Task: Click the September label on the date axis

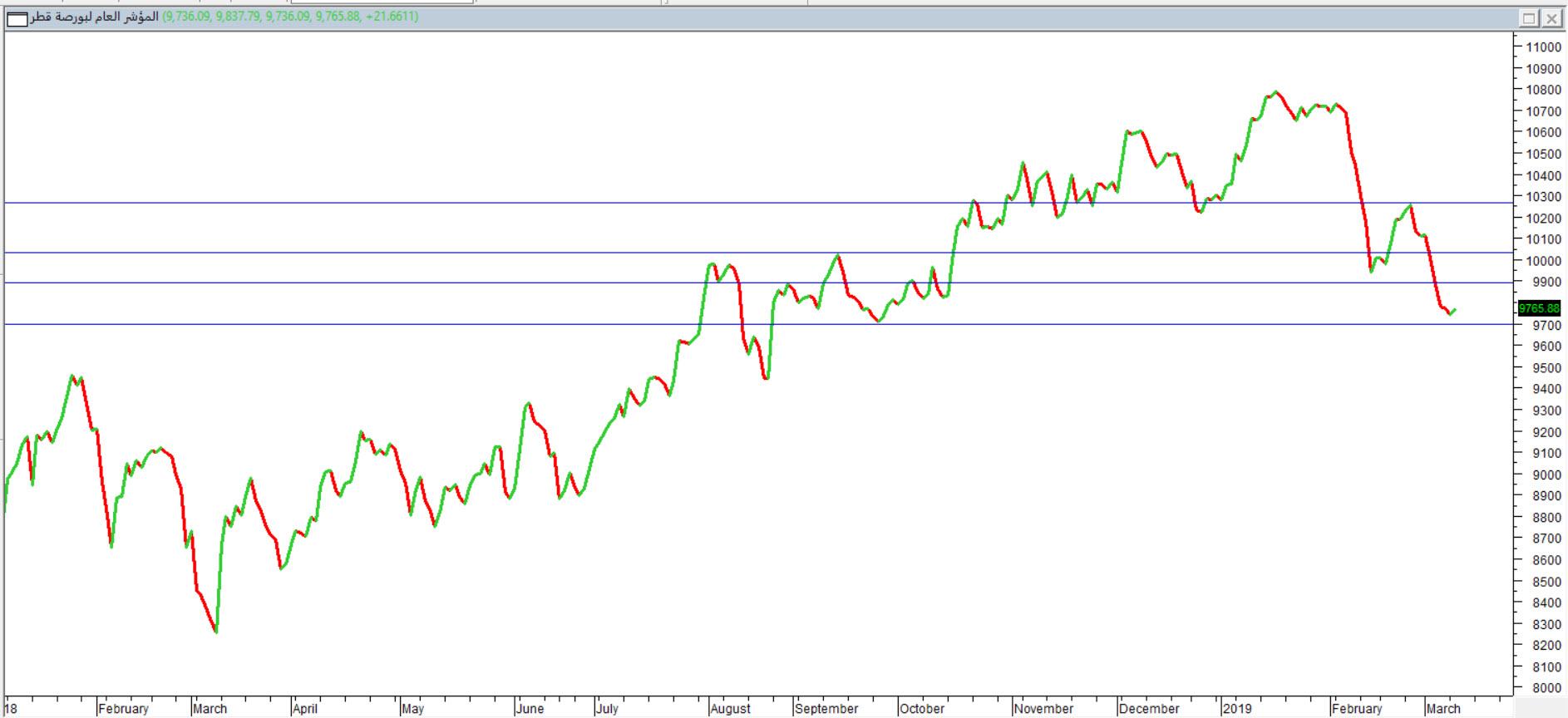Action: pyautogui.click(x=826, y=709)
